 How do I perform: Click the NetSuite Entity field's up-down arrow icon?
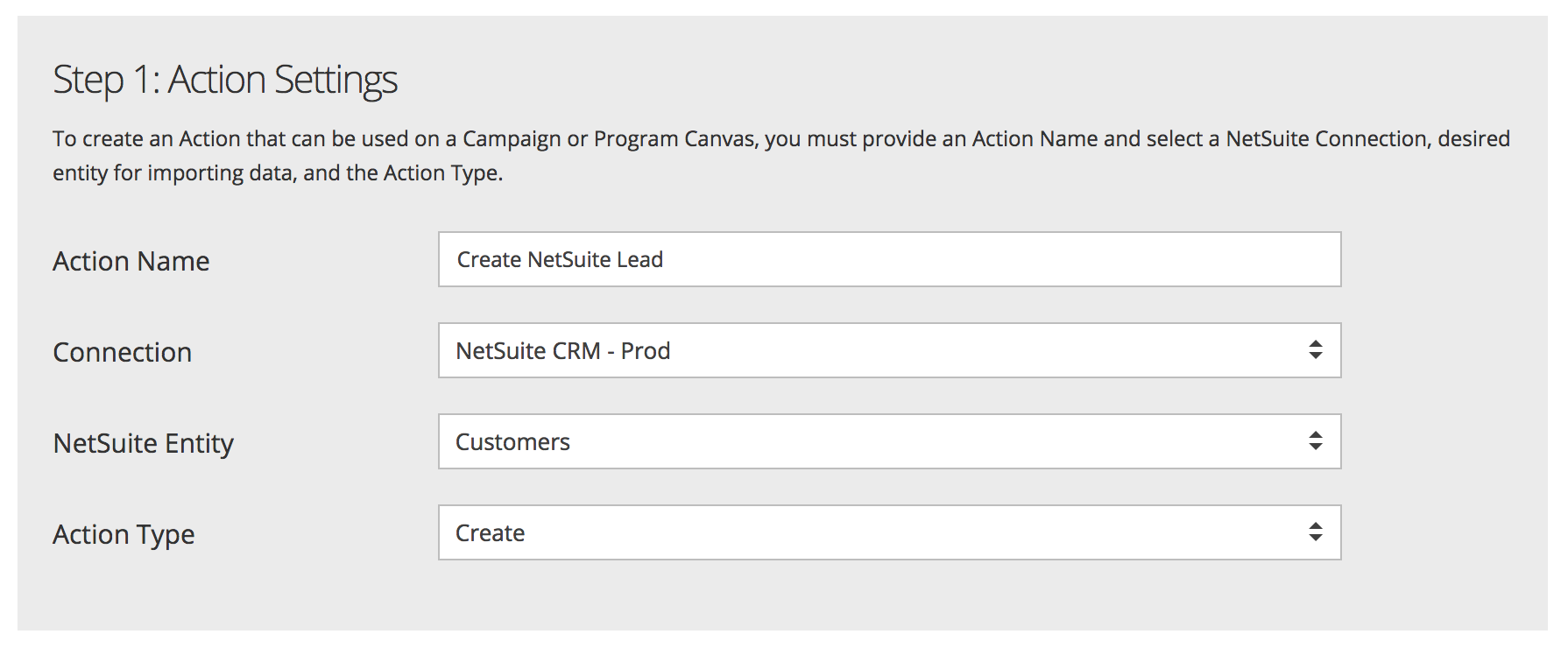1315,441
